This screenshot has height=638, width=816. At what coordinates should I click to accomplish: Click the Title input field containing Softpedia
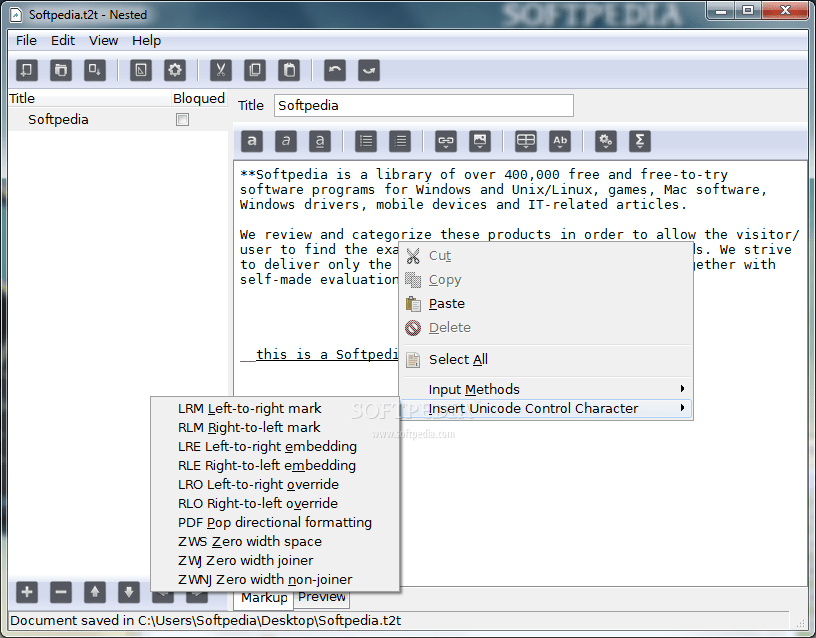tap(424, 106)
